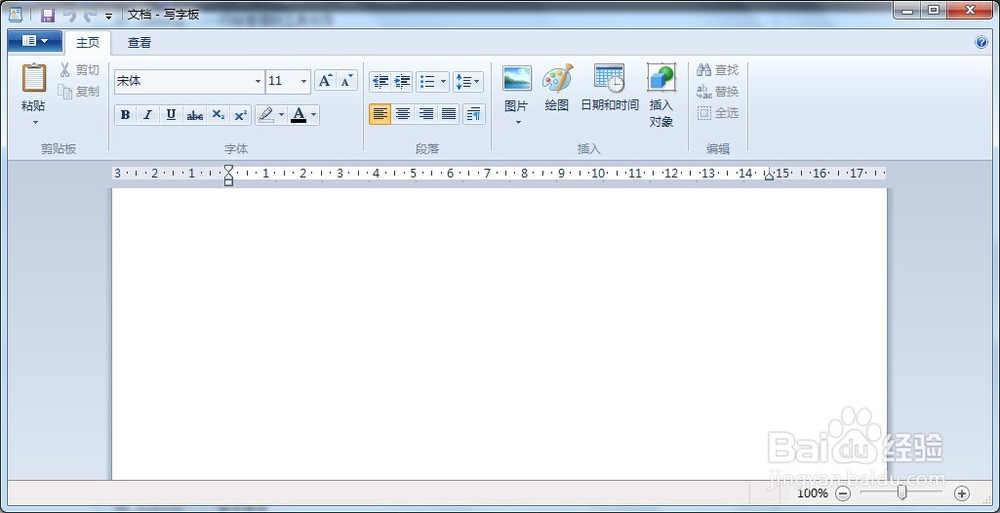1000x513 pixels.
Task: Click the zoom slider handle
Action: tap(901, 493)
